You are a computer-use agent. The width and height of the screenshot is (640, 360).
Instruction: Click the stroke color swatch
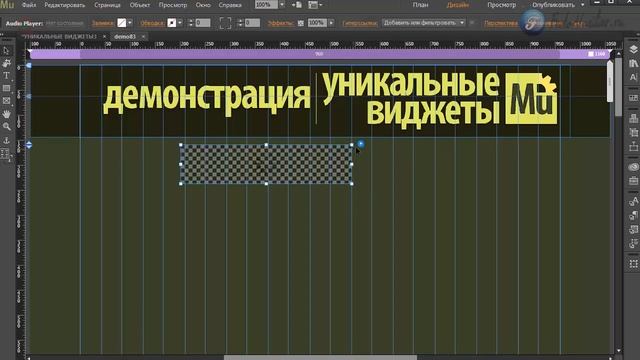point(172,23)
